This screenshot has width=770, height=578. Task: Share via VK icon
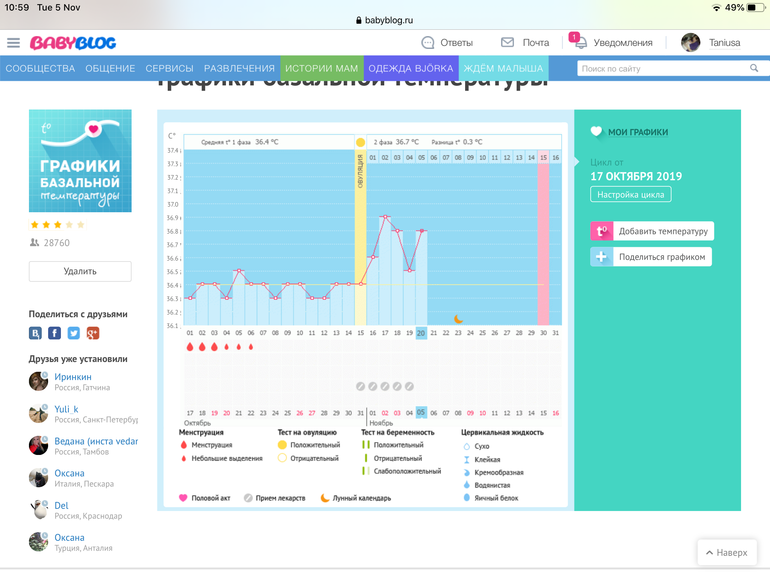(x=36, y=333)
